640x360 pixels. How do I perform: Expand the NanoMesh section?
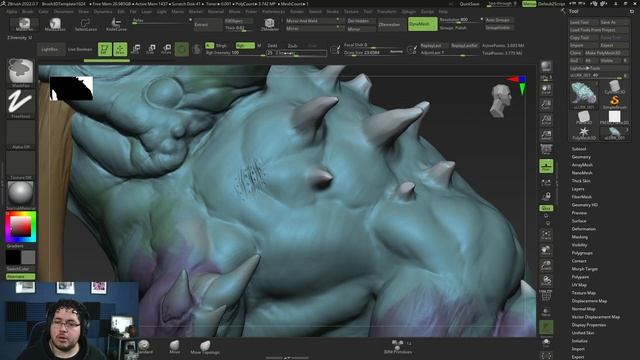582,173
